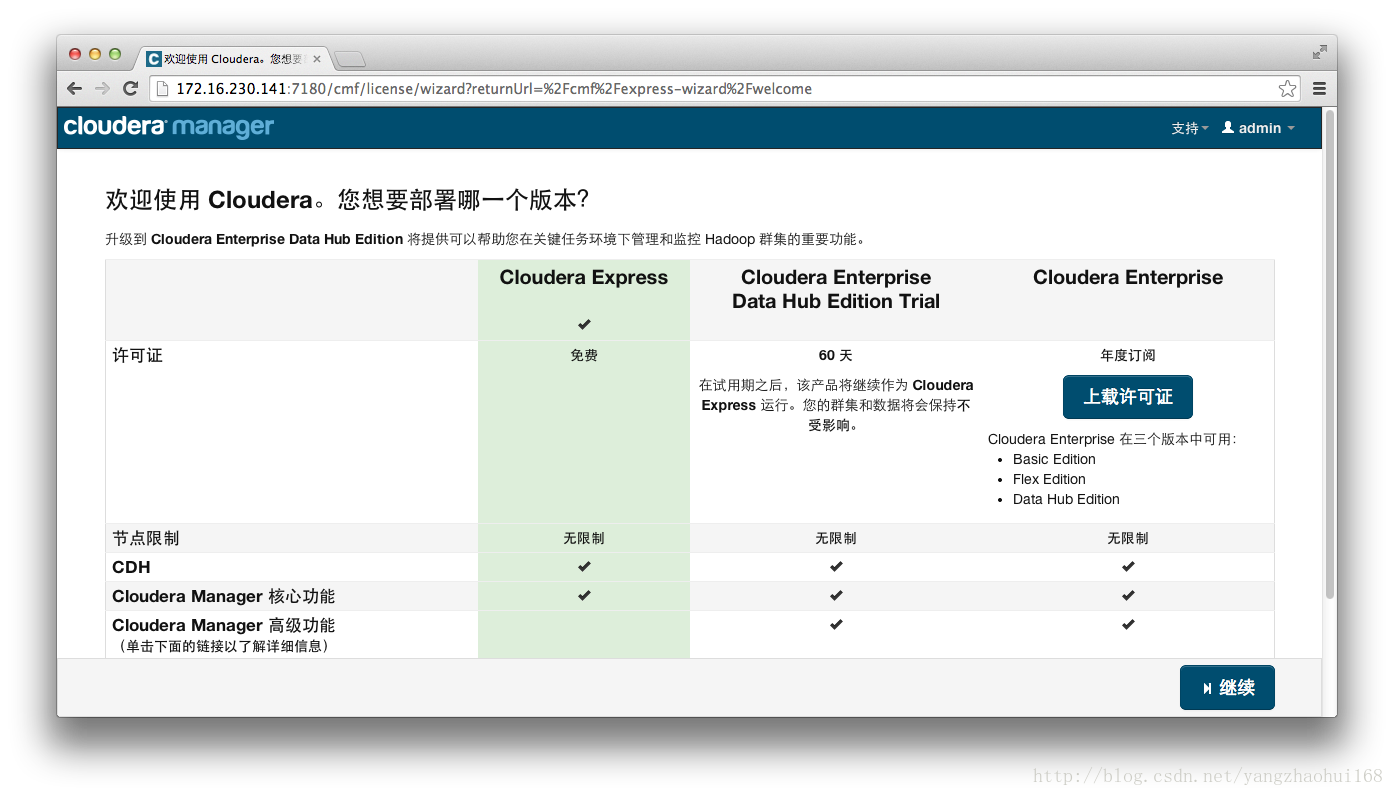Click the 'Data Hub Edition' list item
The height and width of the screenshot is (796, 1394).
point(1066,499)
